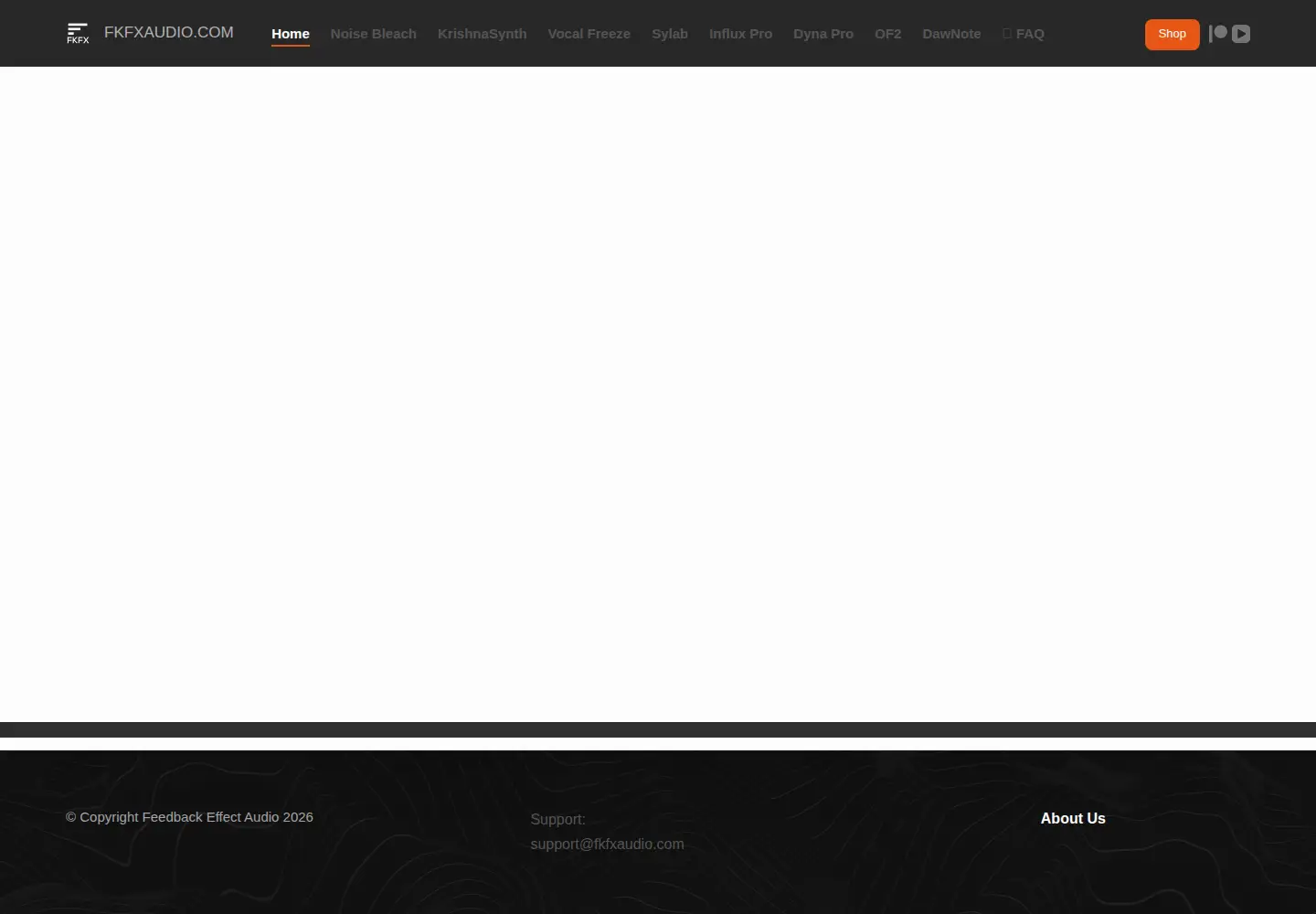1316x914 pixels.
Task: Open the Noise Bleach page
Action: [x=374, y=34]
